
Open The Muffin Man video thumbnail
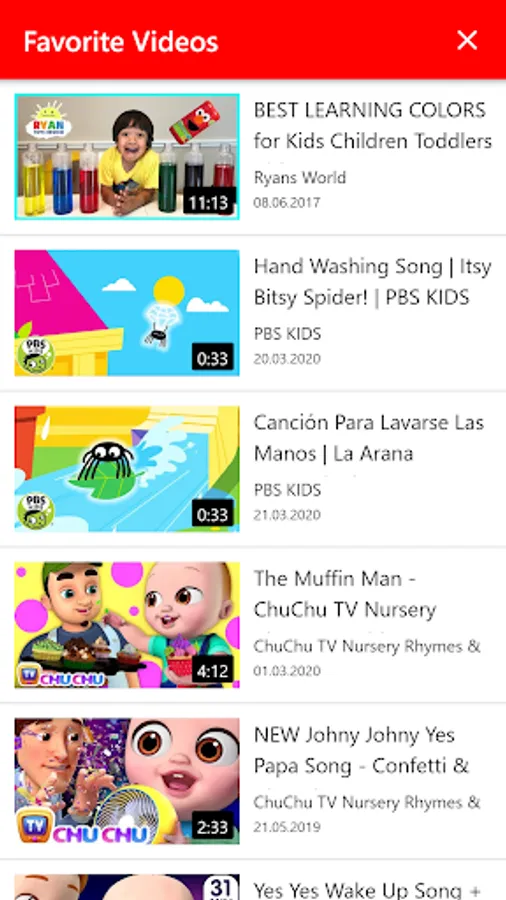[x=127, y=625]
